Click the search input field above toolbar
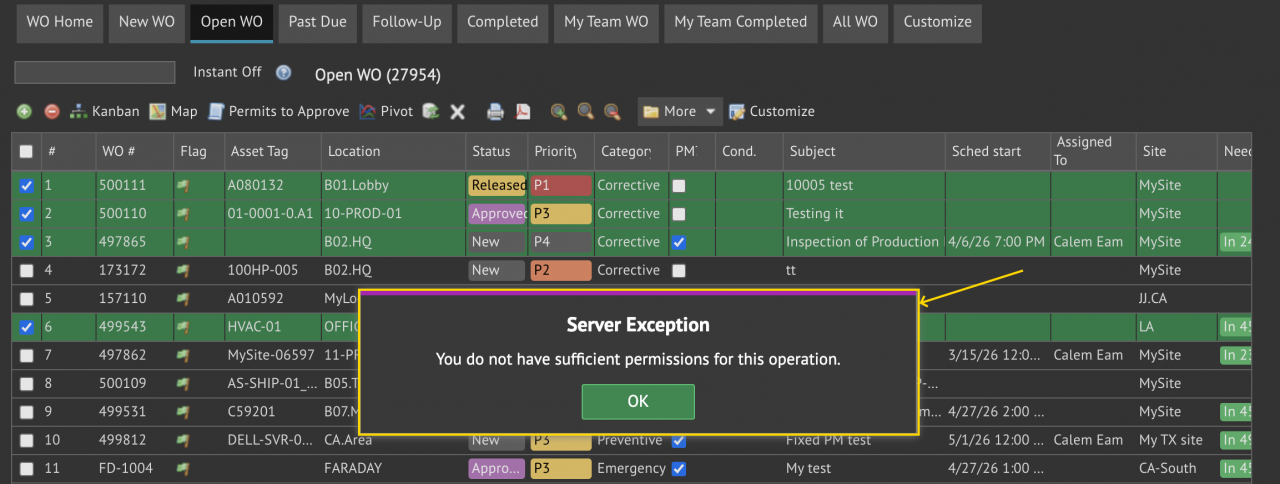Viewport: 1280px width, 484px height. [95, 73]
